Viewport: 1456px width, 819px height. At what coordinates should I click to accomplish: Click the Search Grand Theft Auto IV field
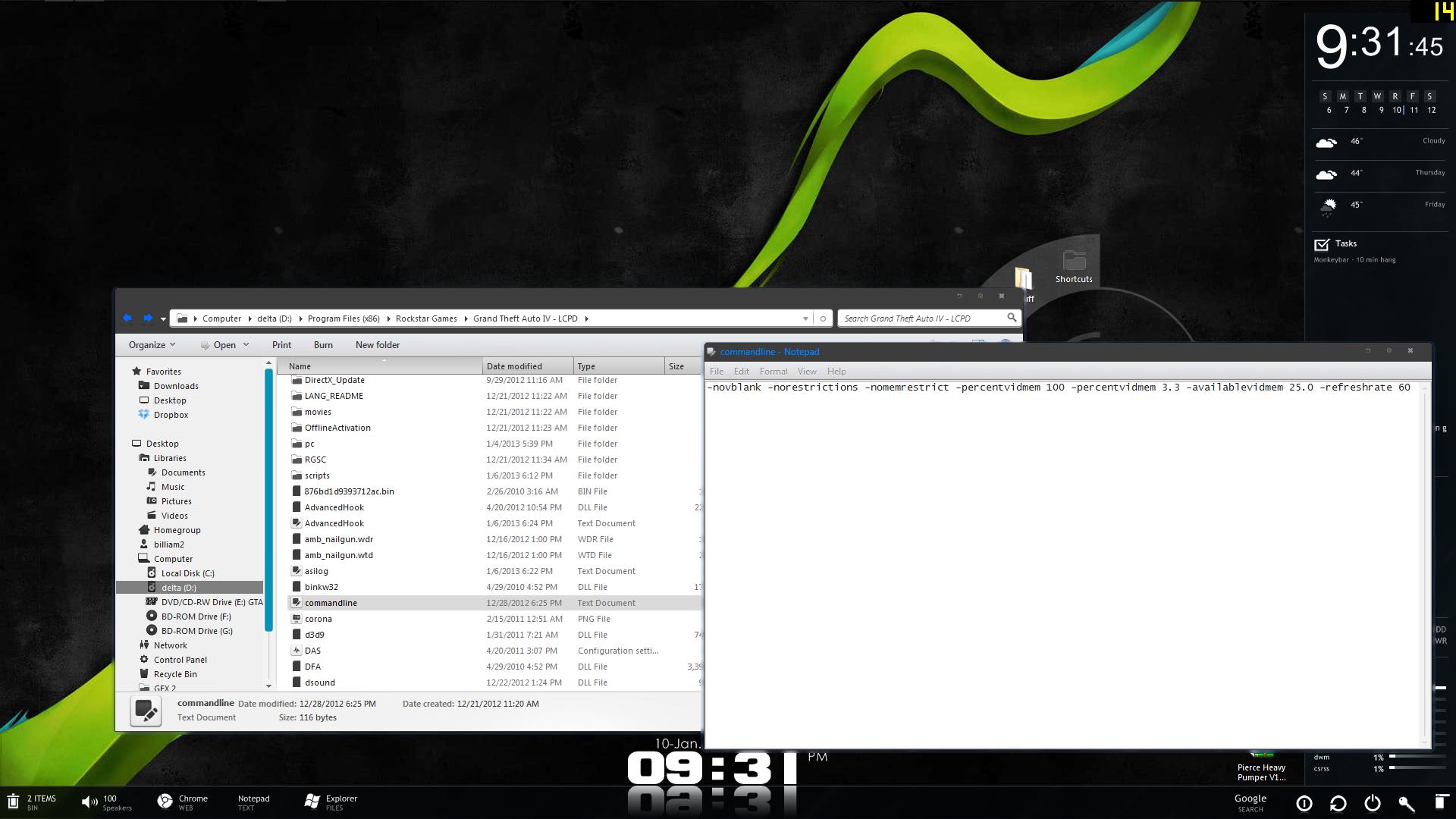tap(921, 318)
